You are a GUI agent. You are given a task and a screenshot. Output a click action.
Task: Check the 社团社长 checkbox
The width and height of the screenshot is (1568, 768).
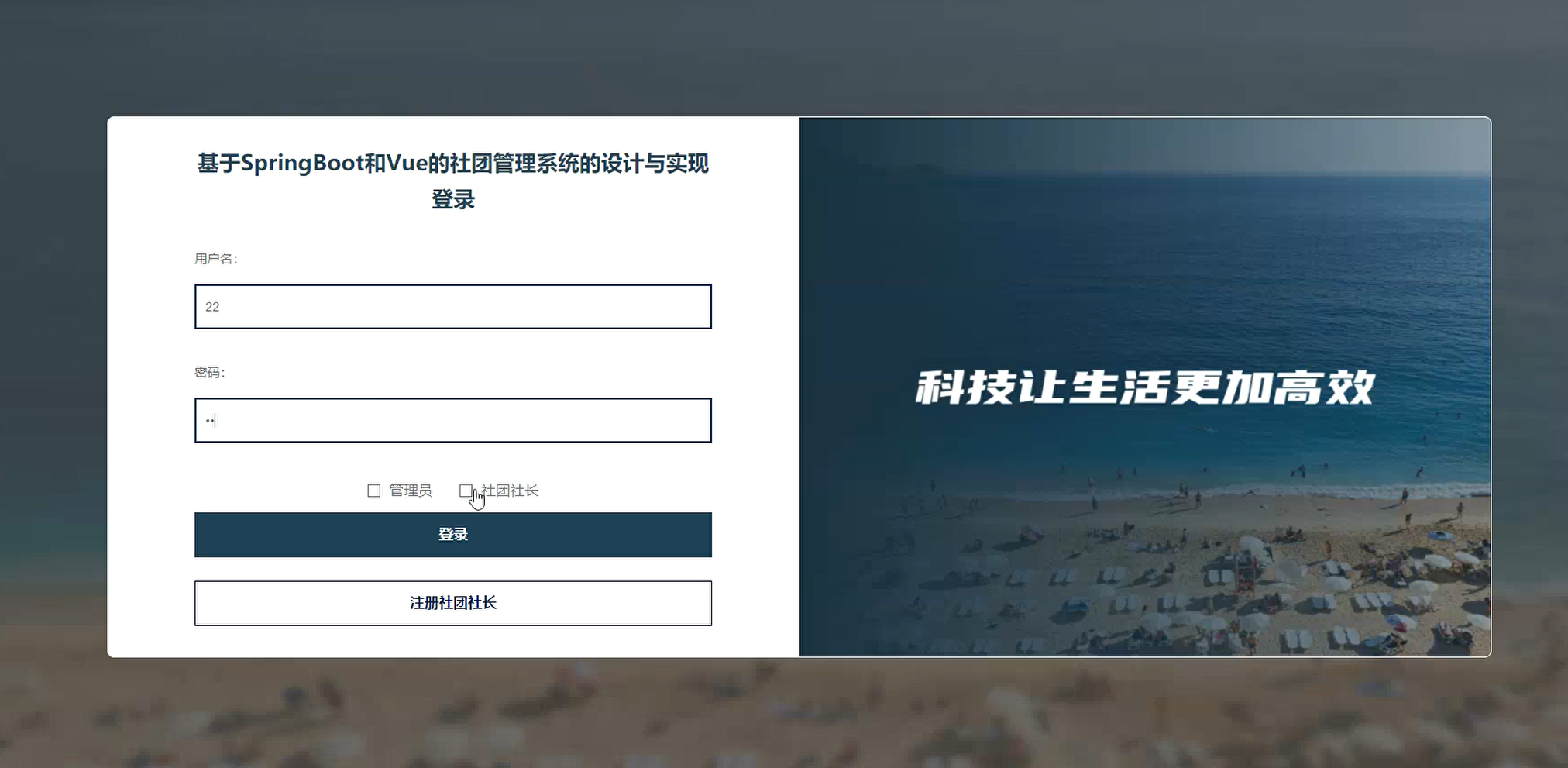(x=466, y=491)
